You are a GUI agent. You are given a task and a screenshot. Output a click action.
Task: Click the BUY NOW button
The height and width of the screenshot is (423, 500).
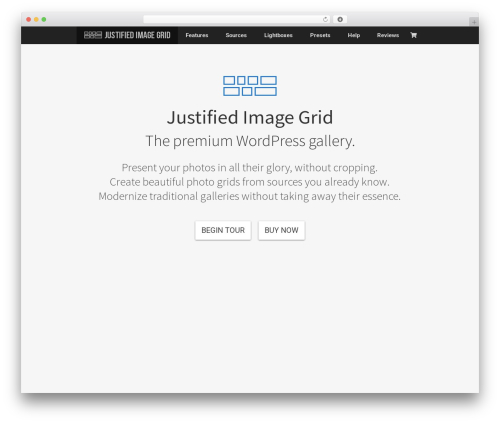pos(281,230)
